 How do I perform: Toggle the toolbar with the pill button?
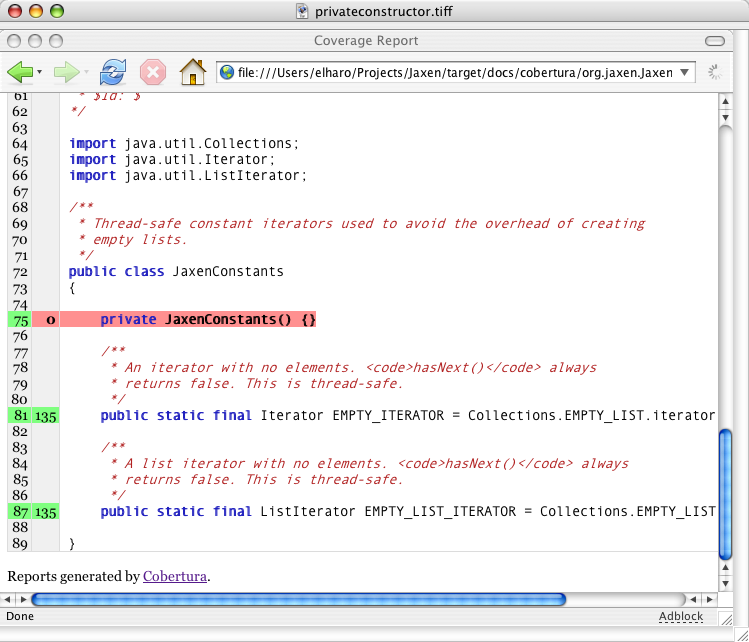714,41
